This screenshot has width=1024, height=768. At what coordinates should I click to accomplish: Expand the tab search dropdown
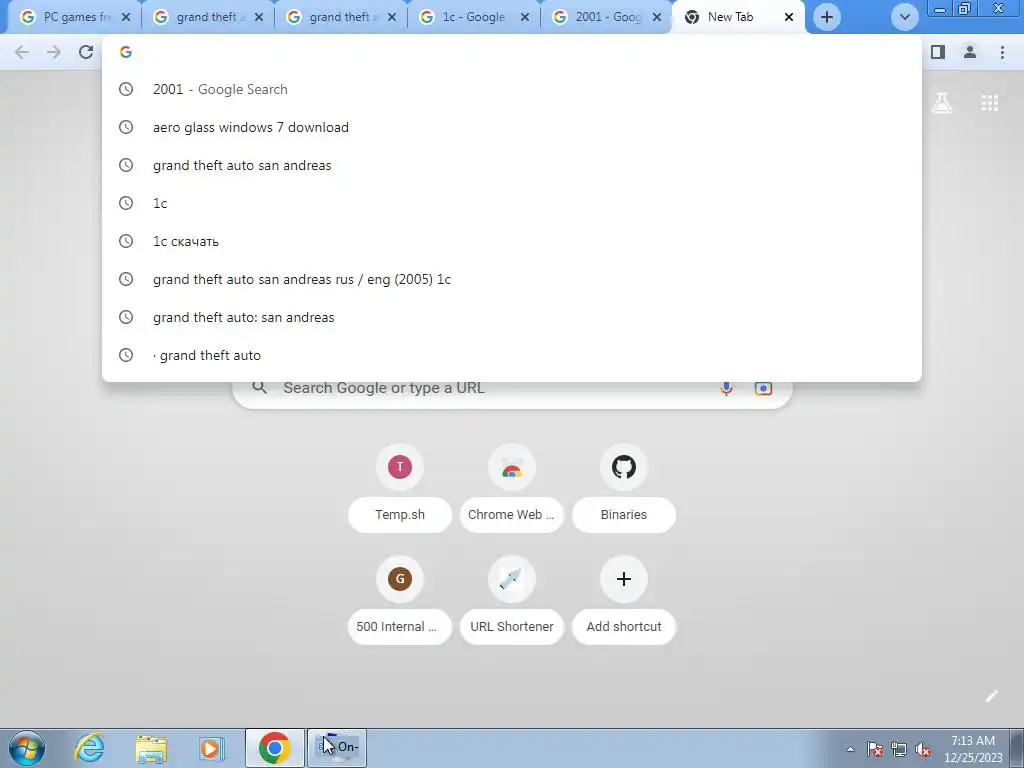[904, 17]
